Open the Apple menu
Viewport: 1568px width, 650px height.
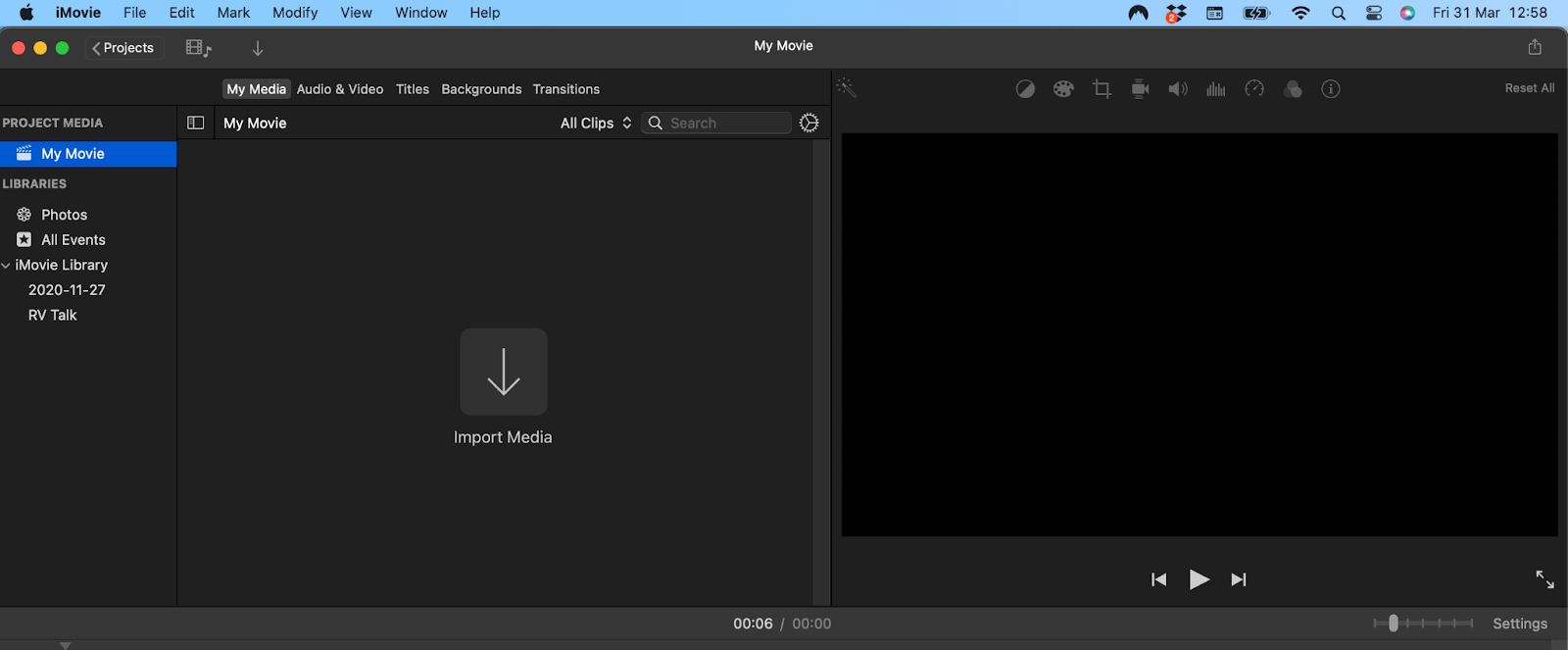[x=26, y=13]
